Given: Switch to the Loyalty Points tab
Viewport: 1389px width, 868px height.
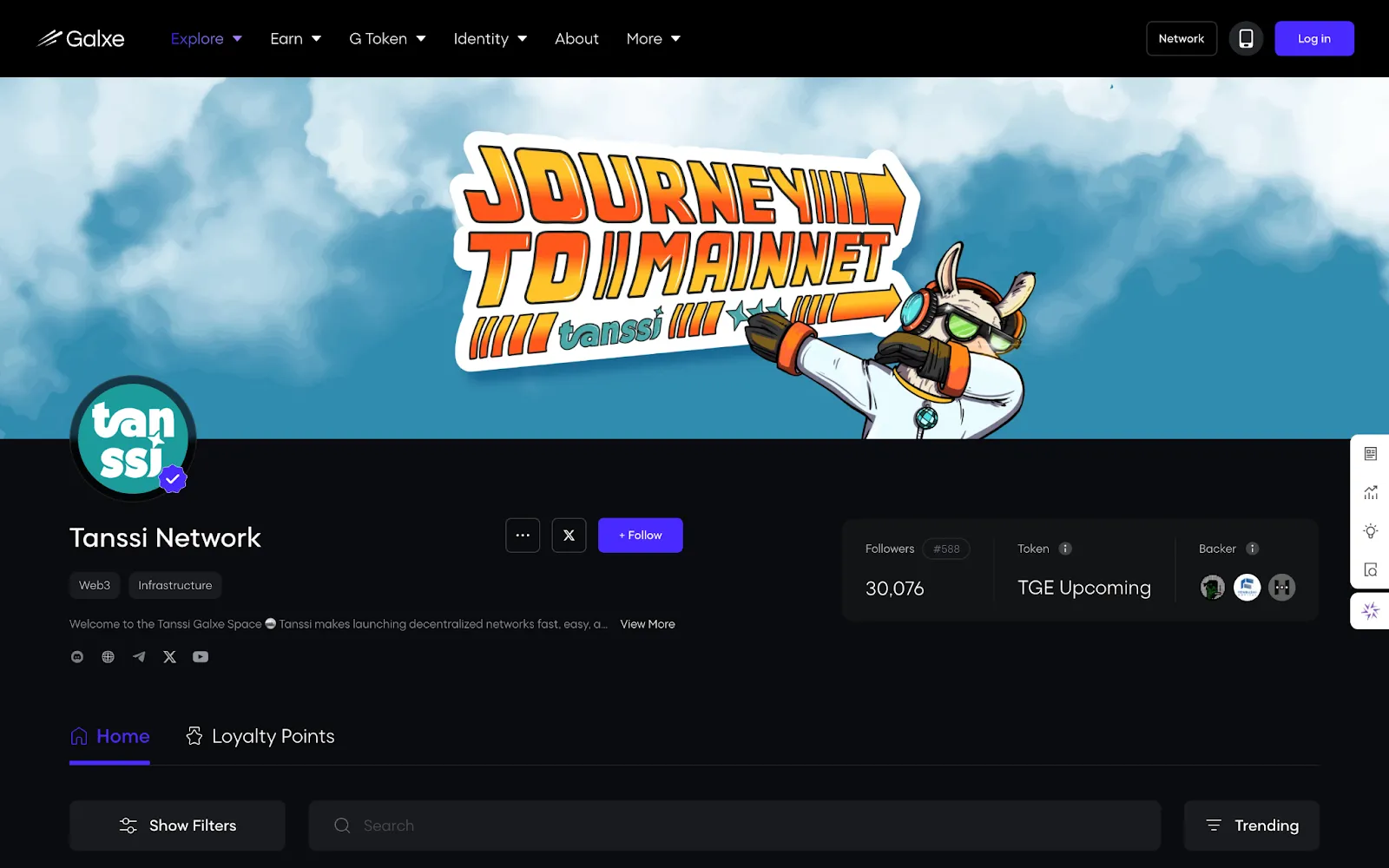Looking at the screenshot, I should click(260, 737).
